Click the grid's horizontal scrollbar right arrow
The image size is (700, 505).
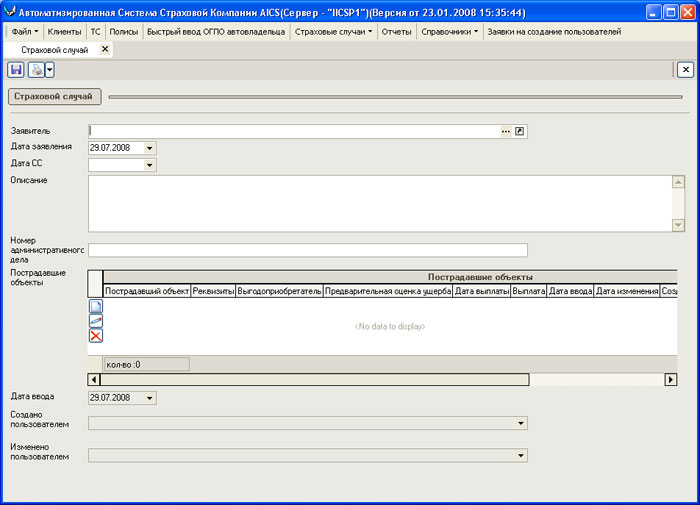671,380
